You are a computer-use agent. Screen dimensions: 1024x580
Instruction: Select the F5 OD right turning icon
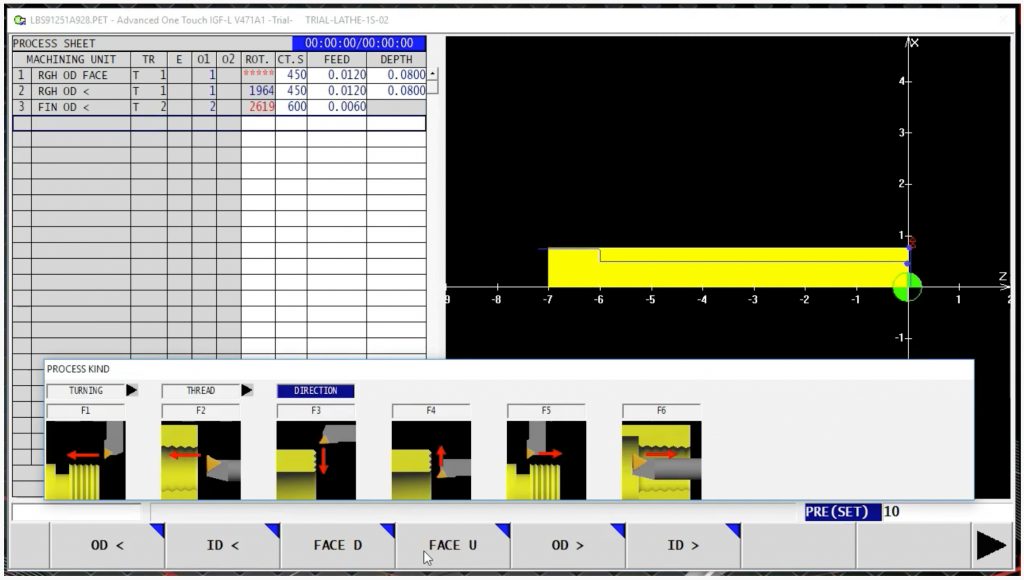point(546,459)
